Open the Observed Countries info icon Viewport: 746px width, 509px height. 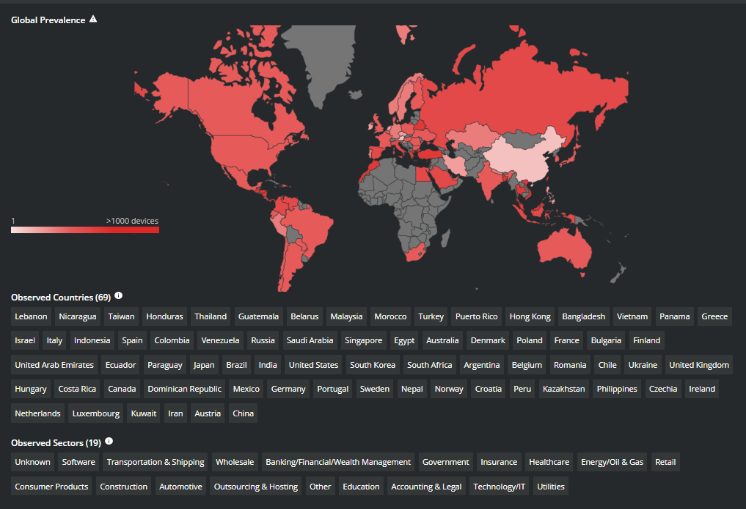[x=118, y=296]
